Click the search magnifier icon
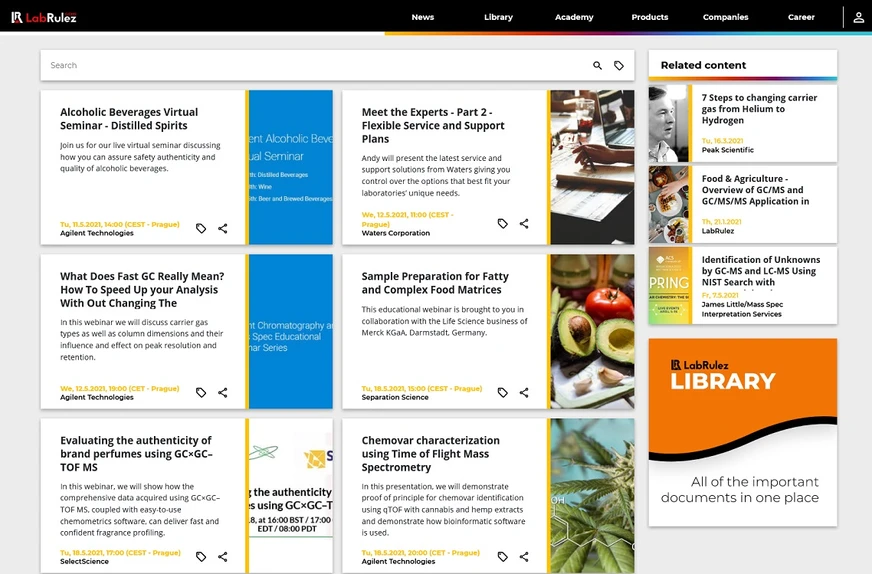This screenshot has height=574, width=872. pos(597,66)
